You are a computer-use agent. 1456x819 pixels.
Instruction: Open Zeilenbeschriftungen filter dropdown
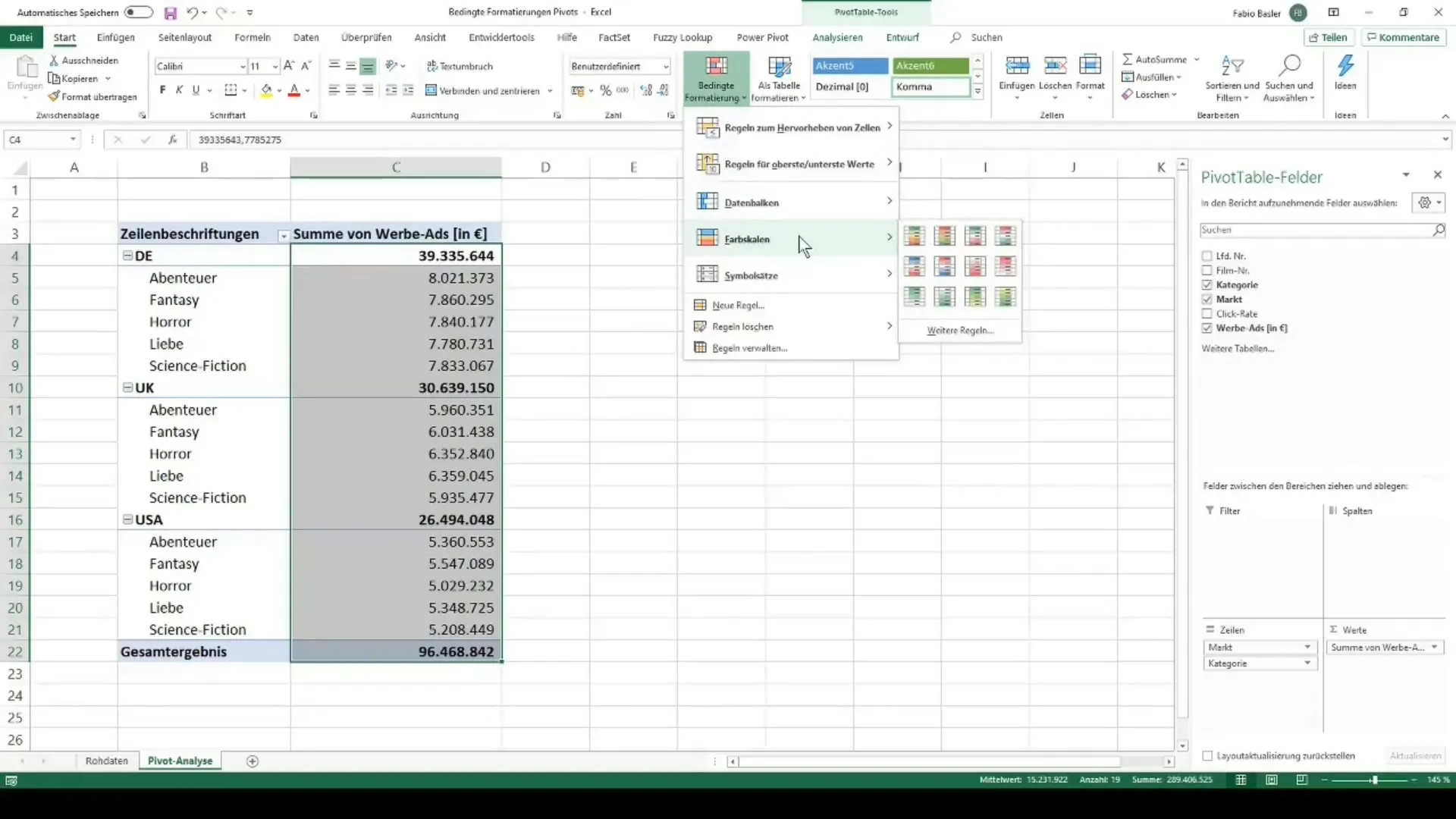point(283,236)
